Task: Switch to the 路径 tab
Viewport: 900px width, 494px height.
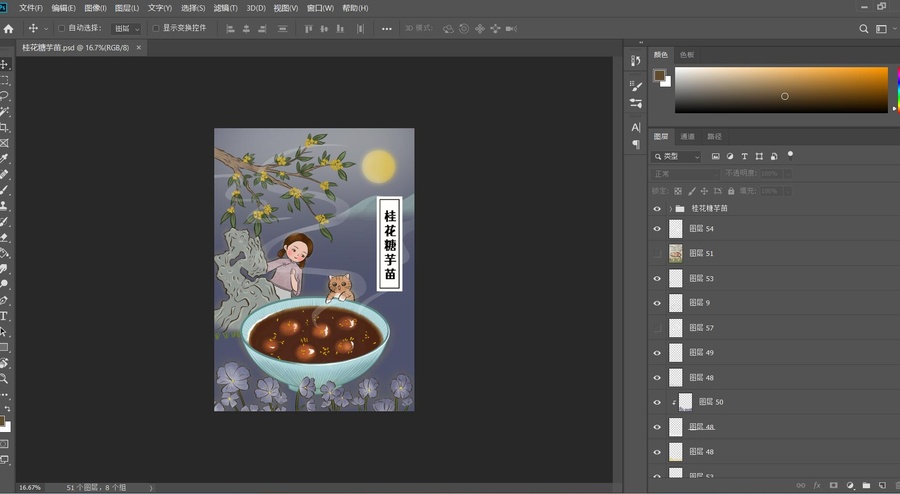Action: [715, 137]
